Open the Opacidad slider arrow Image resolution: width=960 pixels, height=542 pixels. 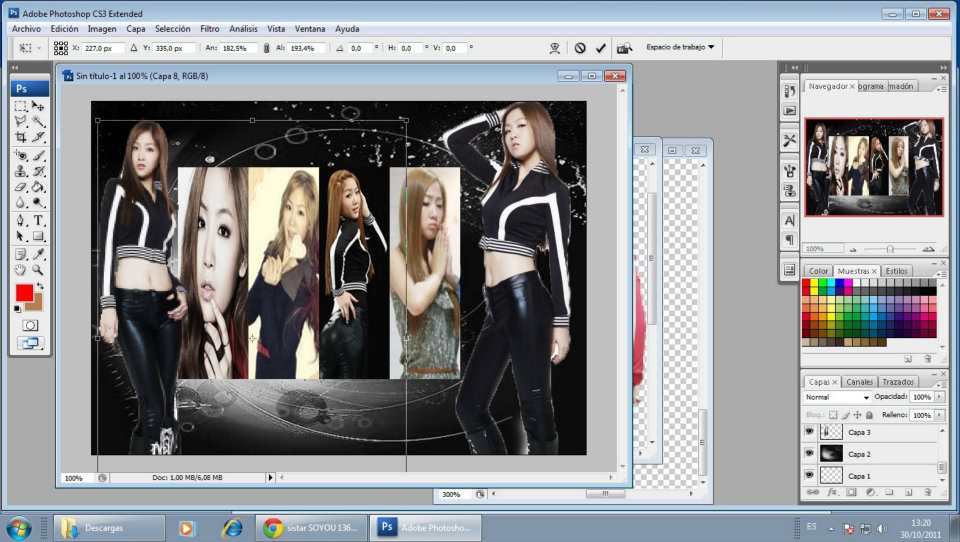[x=940, y=397]
